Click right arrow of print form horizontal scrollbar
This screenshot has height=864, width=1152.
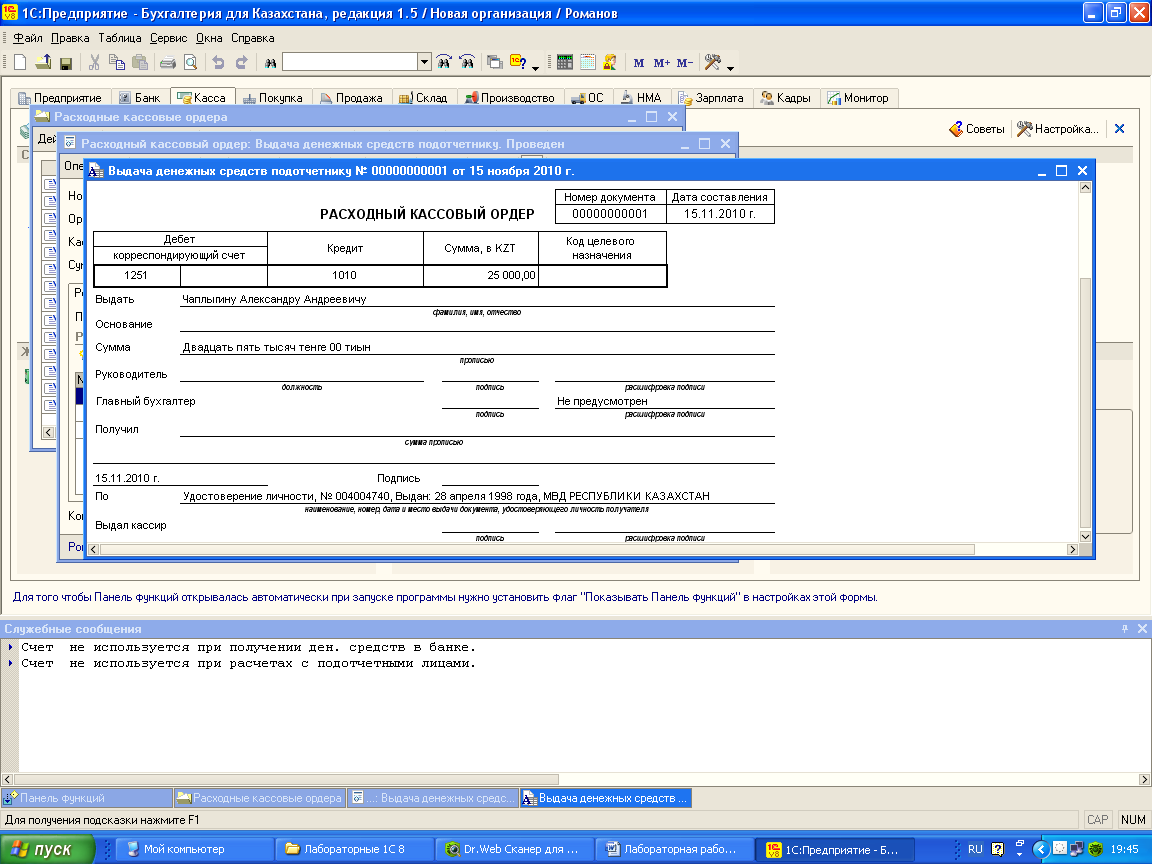point(1073,549)
